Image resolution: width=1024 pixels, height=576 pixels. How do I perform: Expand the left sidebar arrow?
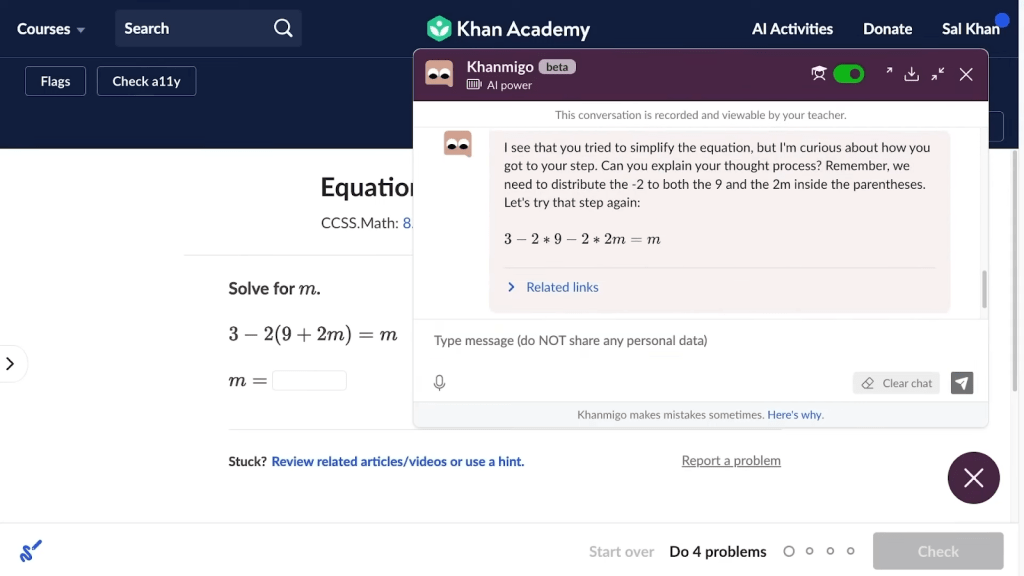pos(10,364)
